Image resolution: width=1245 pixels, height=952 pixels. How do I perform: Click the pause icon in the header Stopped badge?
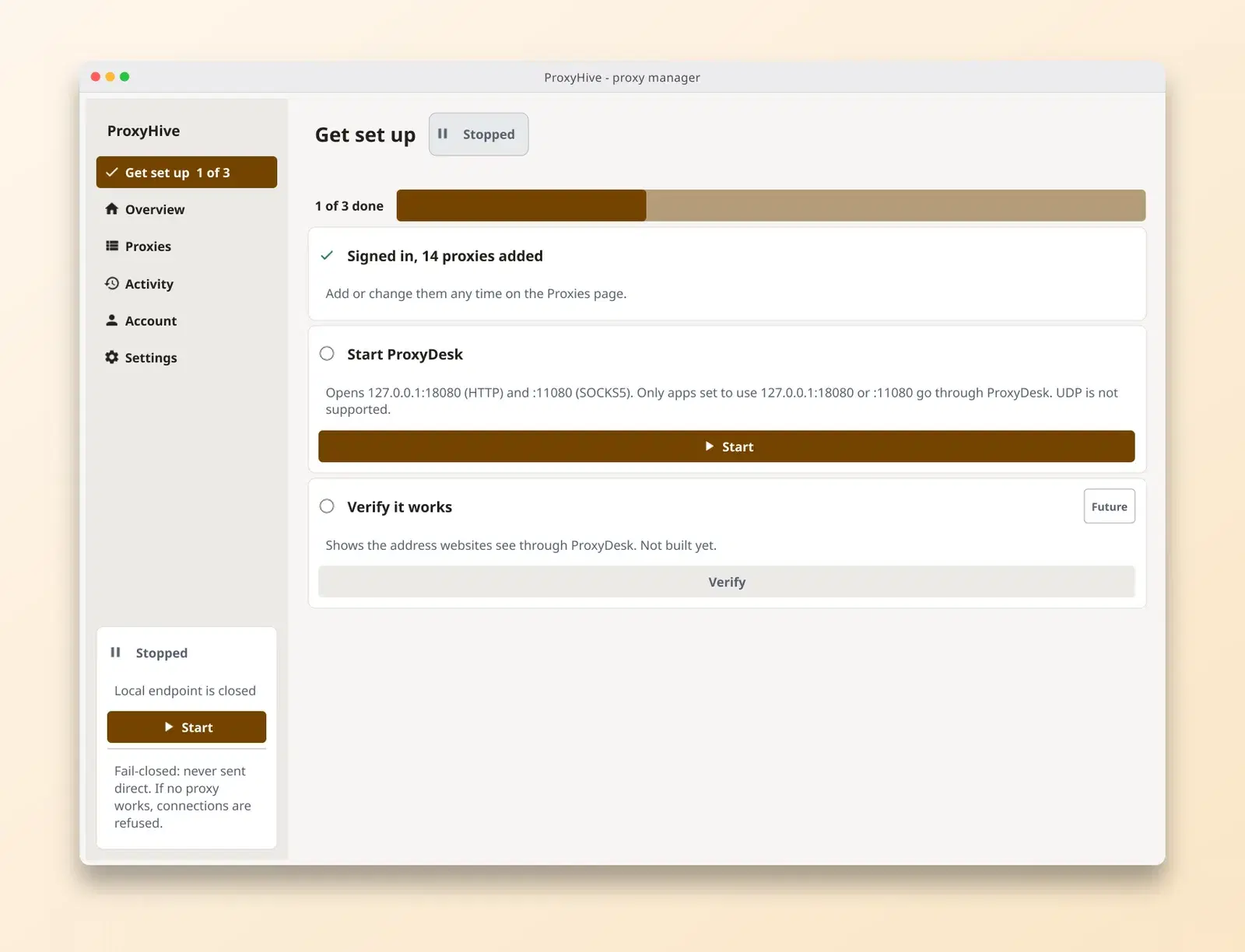443,134
